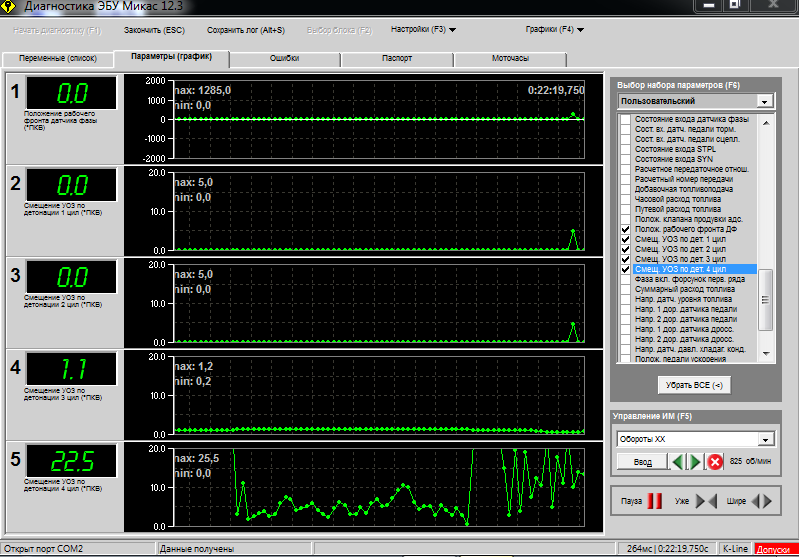Viewport: 799px width, 557px height.
Task: Click the Убрать ВСЕ button
Action: (695, 384)
